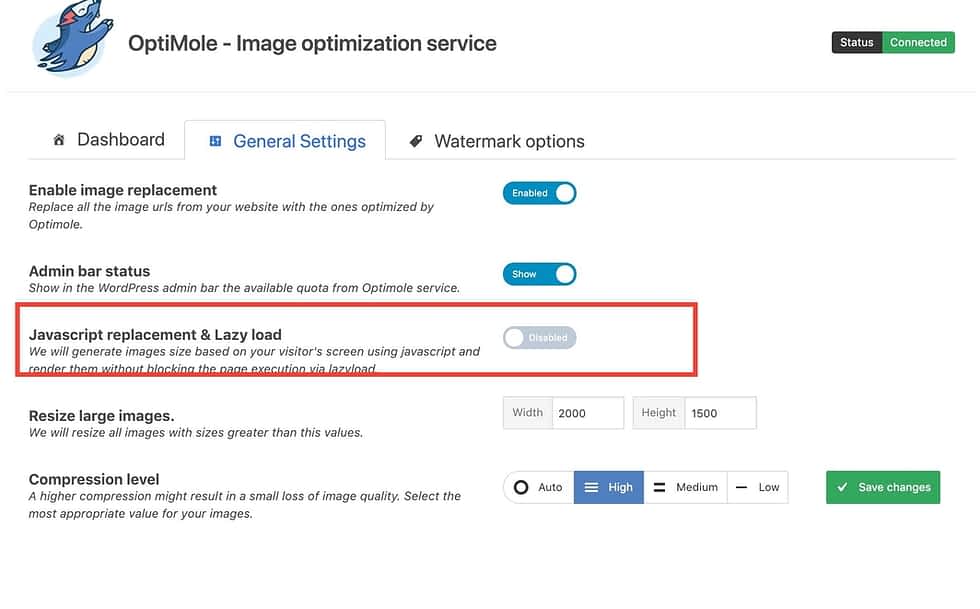The image size is (980, 609).
Task: Select Auto compression level
Action: [x=539, y=487]
